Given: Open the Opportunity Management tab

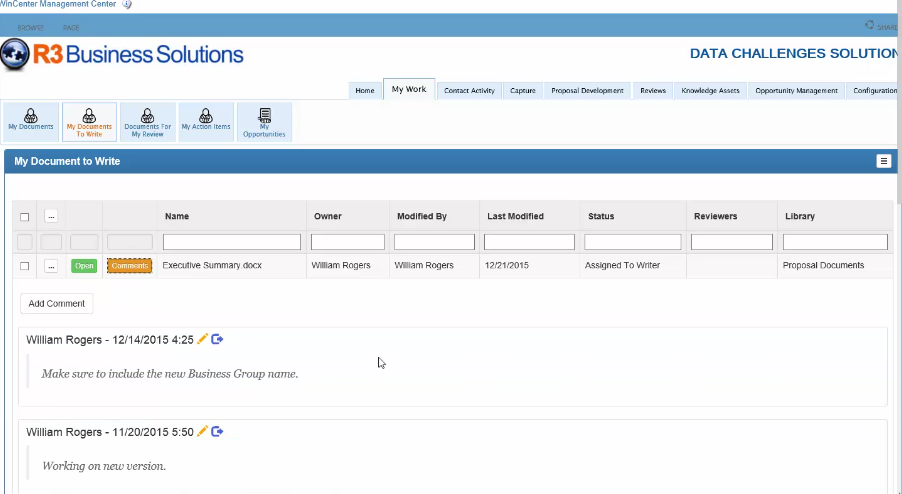Looking at the screenshot, I should (797, 90).
